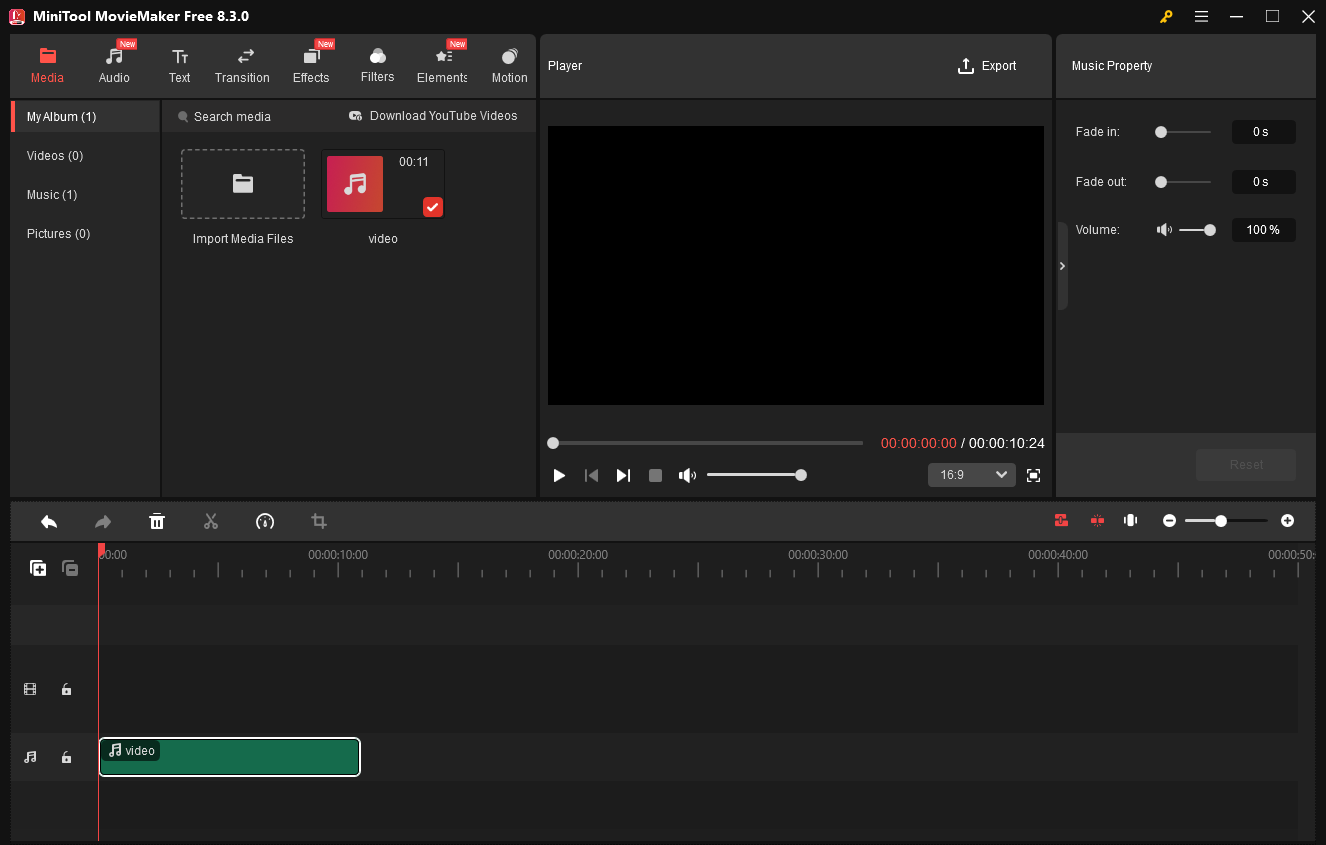Open the Filters tab
This screenshot has width=1326, height=845.
(x=377, y=65)
